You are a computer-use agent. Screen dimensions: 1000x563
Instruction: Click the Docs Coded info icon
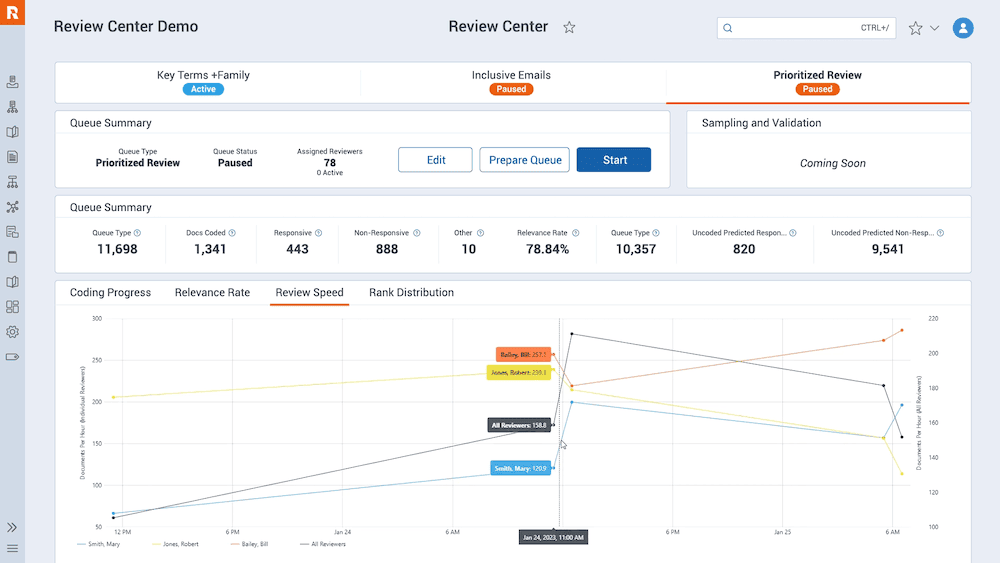coord(232,233)
